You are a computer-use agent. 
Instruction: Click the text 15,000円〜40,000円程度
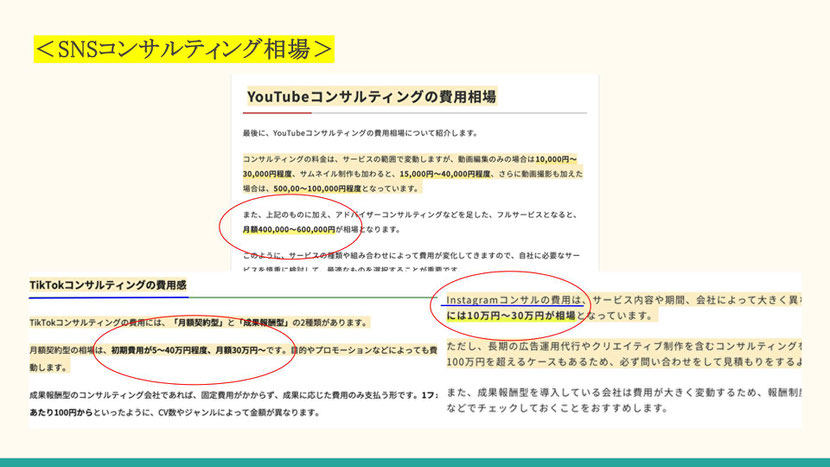[445, 174]
